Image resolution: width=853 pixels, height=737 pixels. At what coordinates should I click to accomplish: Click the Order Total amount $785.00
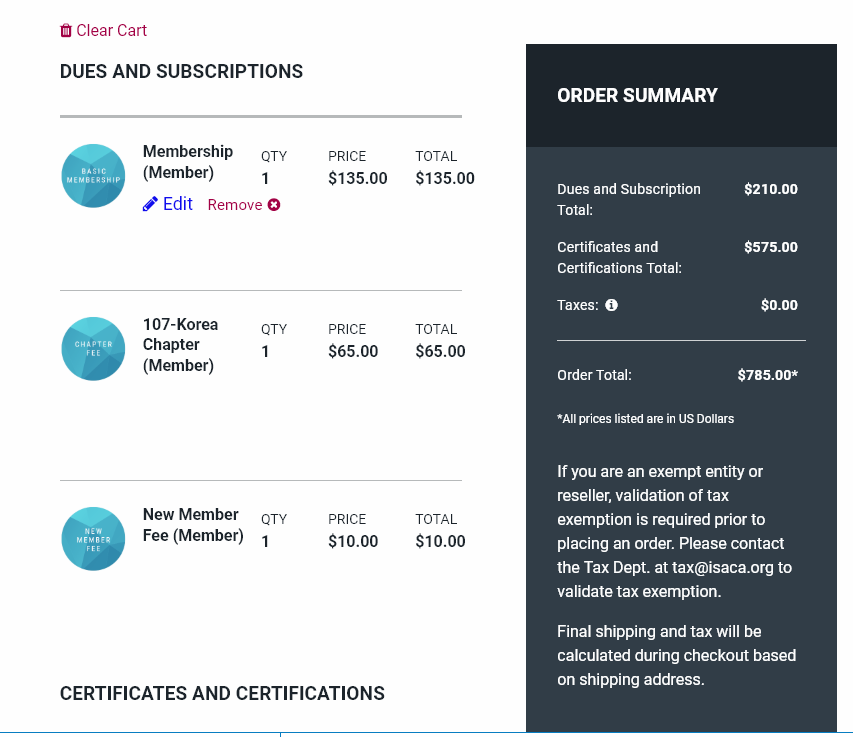pyautogui.click(x=767, y=375)
